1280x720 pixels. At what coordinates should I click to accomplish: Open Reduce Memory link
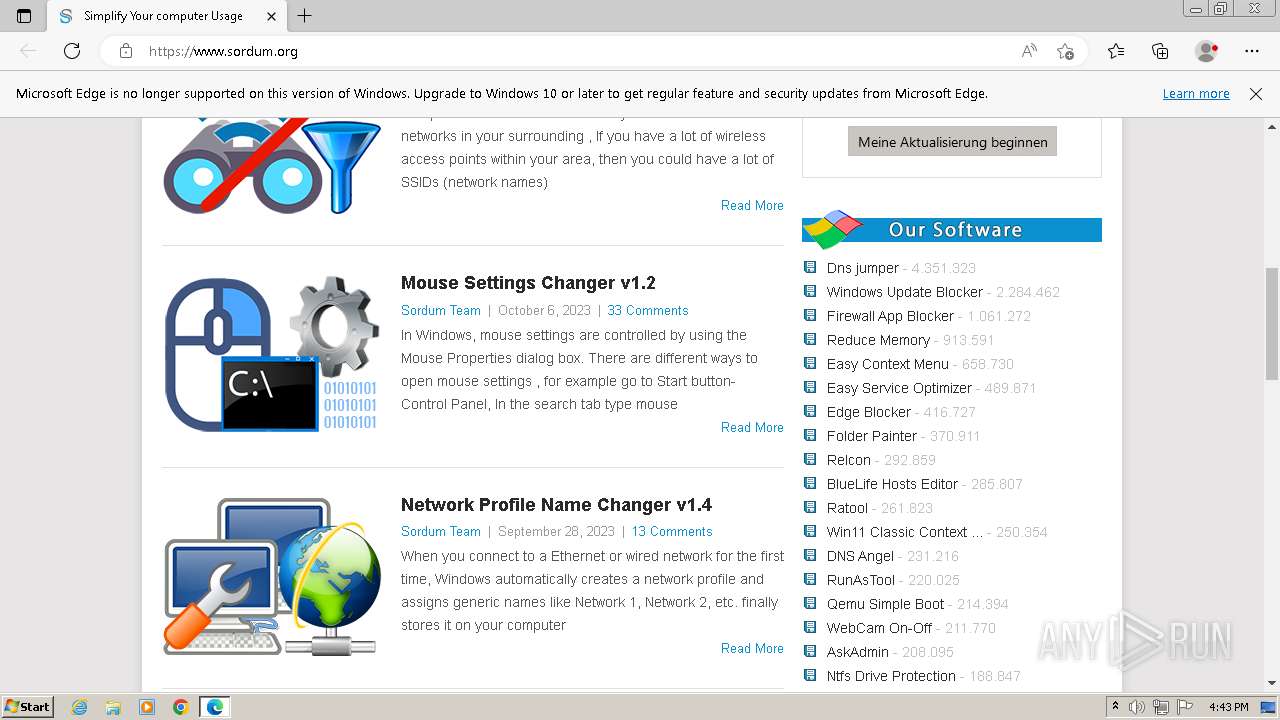click(878, 340)
